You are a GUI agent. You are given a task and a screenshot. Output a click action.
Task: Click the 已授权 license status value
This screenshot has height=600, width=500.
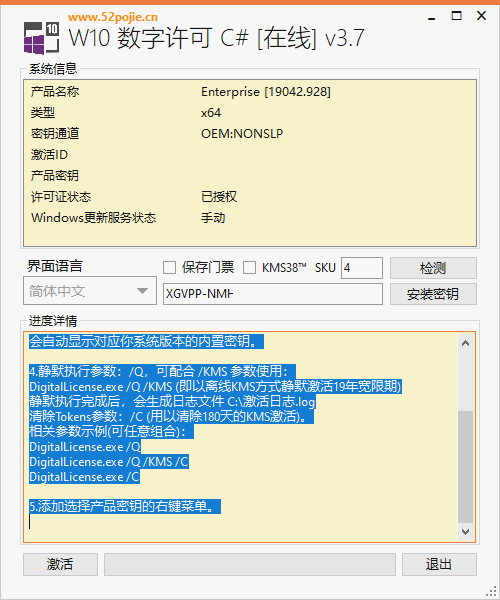tap(219, 197)
